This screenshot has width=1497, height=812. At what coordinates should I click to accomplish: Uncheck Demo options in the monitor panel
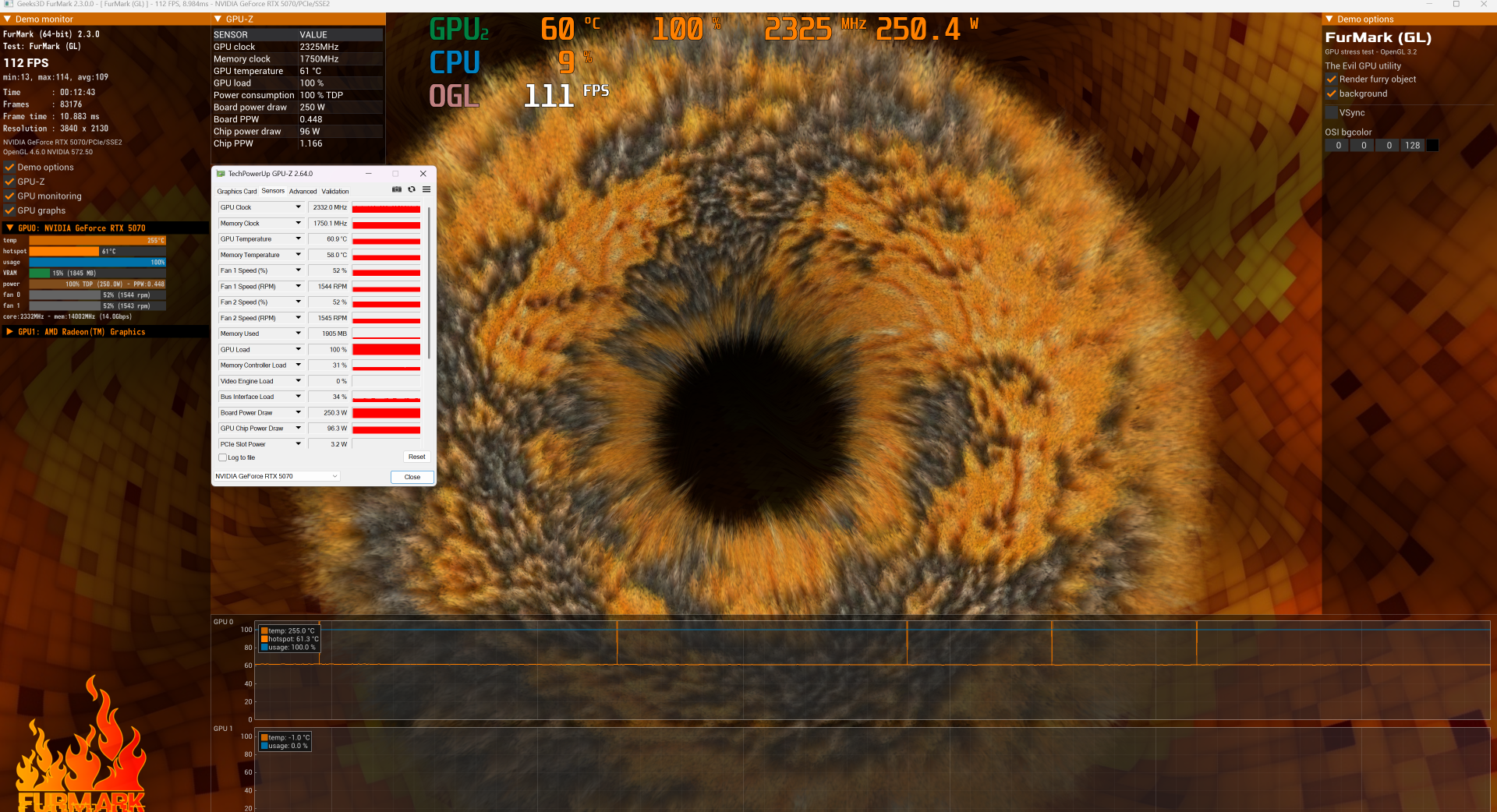pyautogui.click(x=9, y=168)
